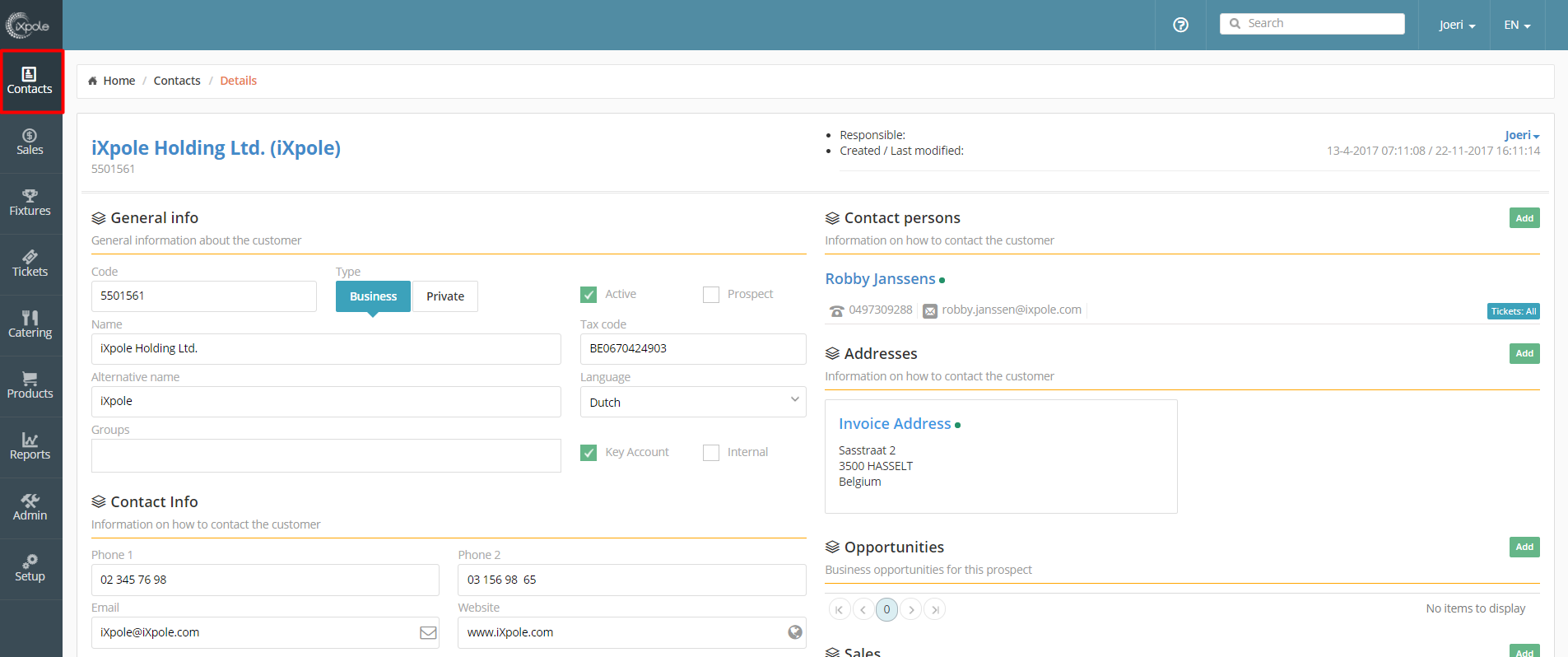This screenshot has height=657, width=1568.
Task: Open the Products cart module
Action: click(30, 386)
